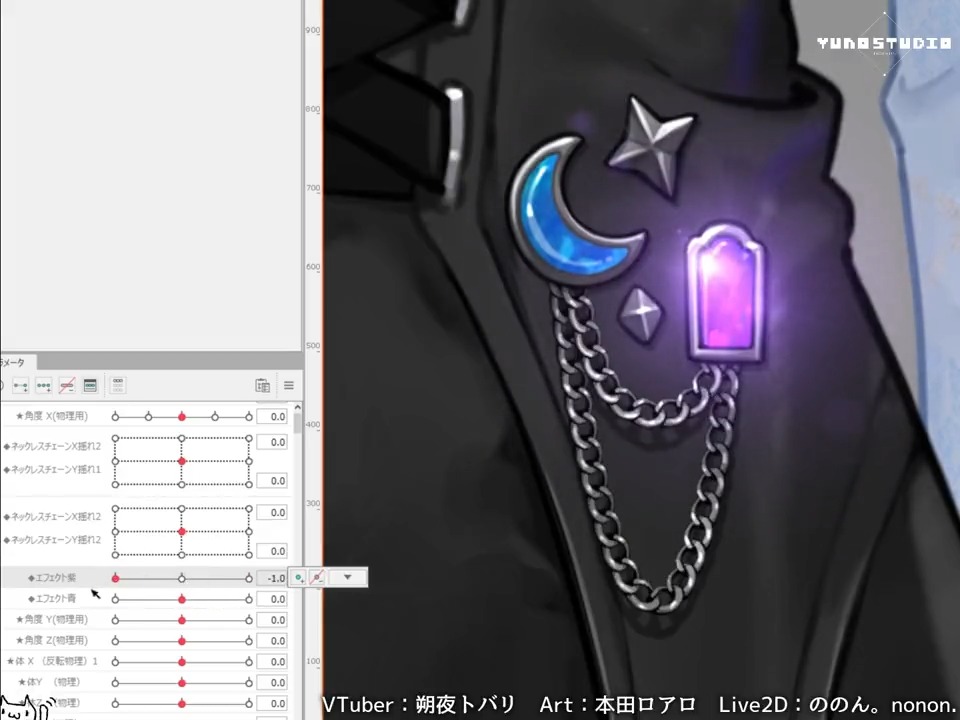Select the ネックレスチェーンY揺れ1 label
The width and height of the screenshot is (960, 720).
(52, 470)
